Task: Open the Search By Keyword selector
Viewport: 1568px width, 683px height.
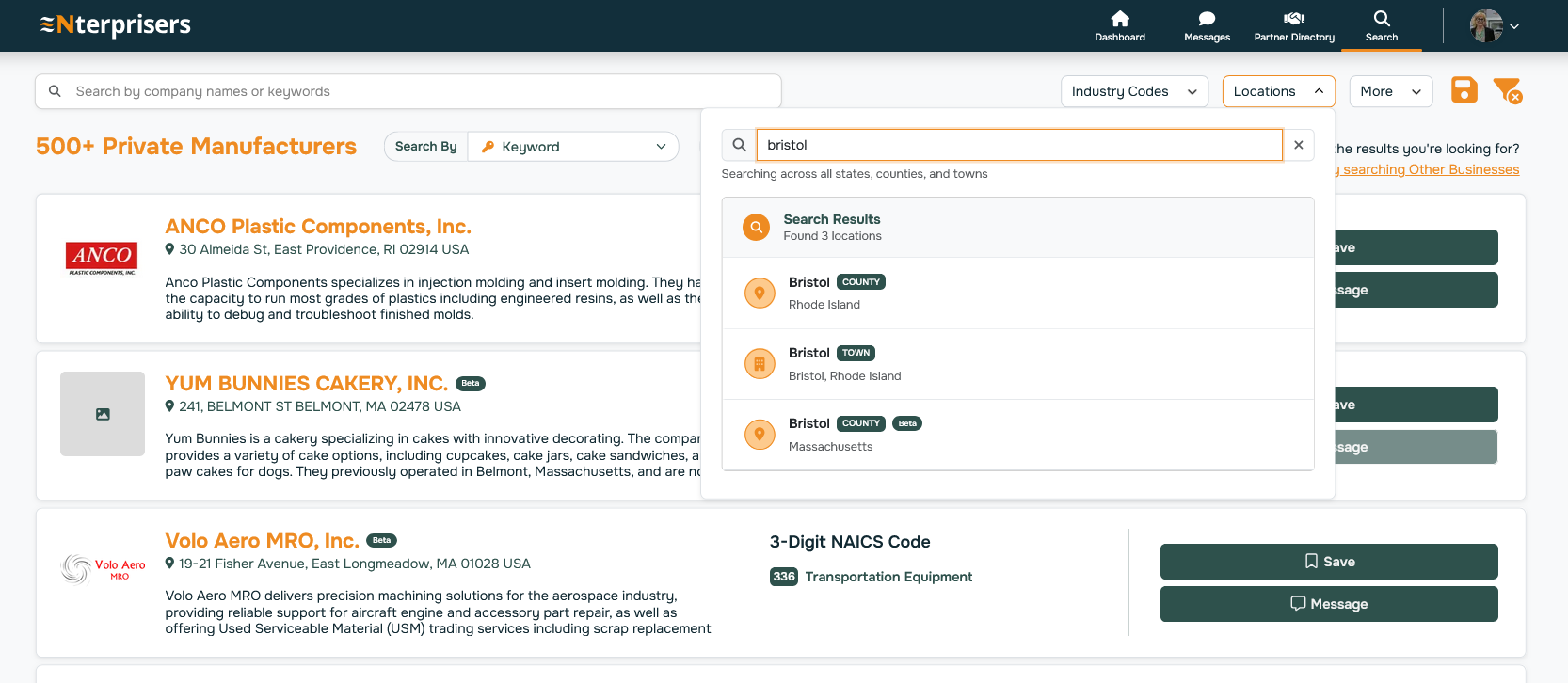Action: [573, 147]
